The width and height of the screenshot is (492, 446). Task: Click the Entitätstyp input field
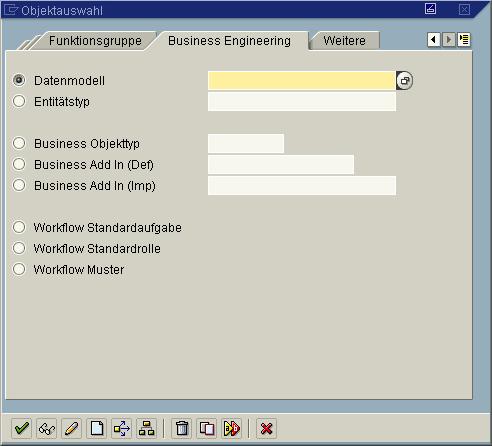pos(302,101)
